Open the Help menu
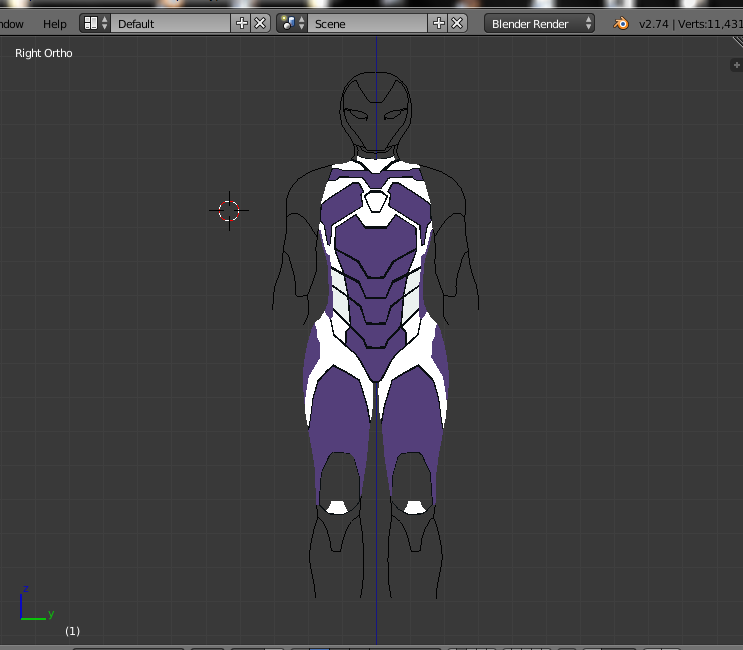The height and width of the screenshot is (650, 743). [x=54, y=24]
